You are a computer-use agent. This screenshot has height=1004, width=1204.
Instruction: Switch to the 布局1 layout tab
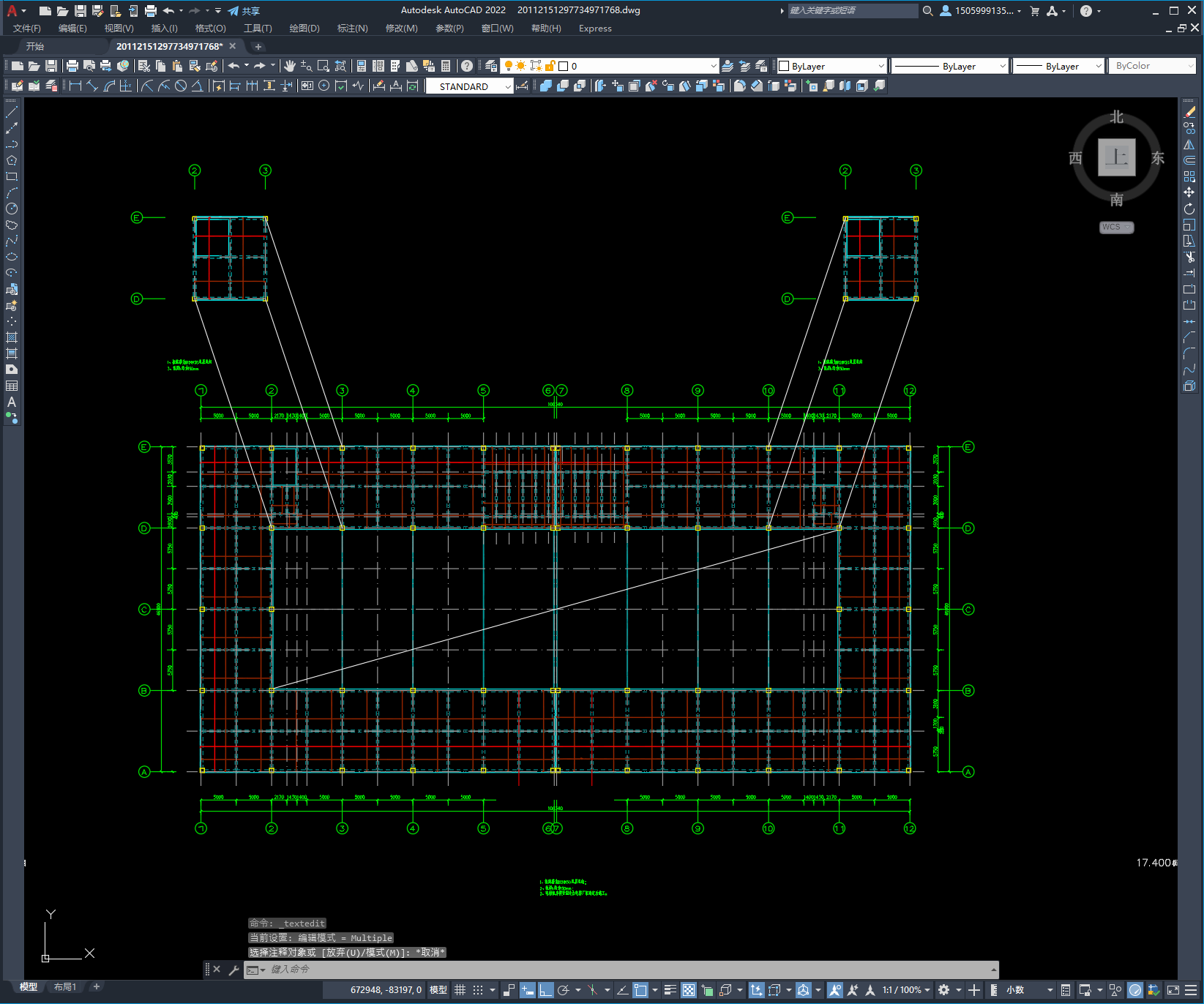pyautogui.click(x=65, y=987)
